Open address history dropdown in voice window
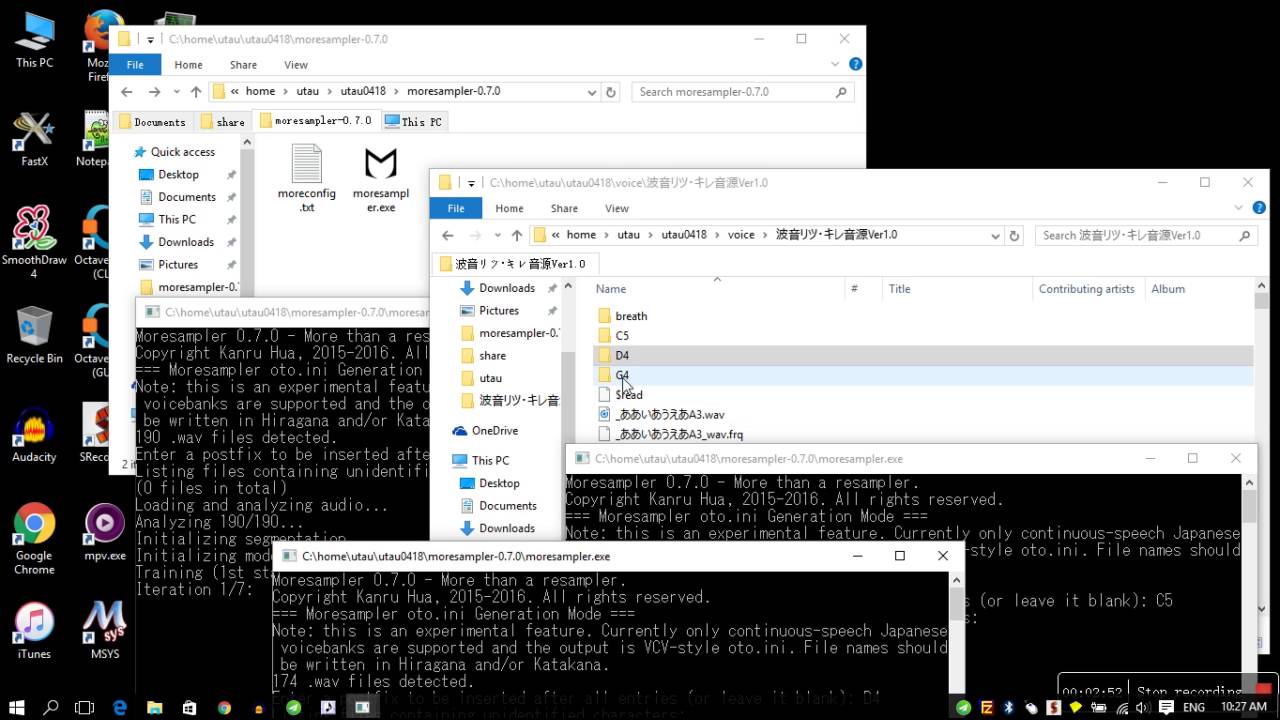This screenshot has width=1280, height=720. (x=995, y=236)
